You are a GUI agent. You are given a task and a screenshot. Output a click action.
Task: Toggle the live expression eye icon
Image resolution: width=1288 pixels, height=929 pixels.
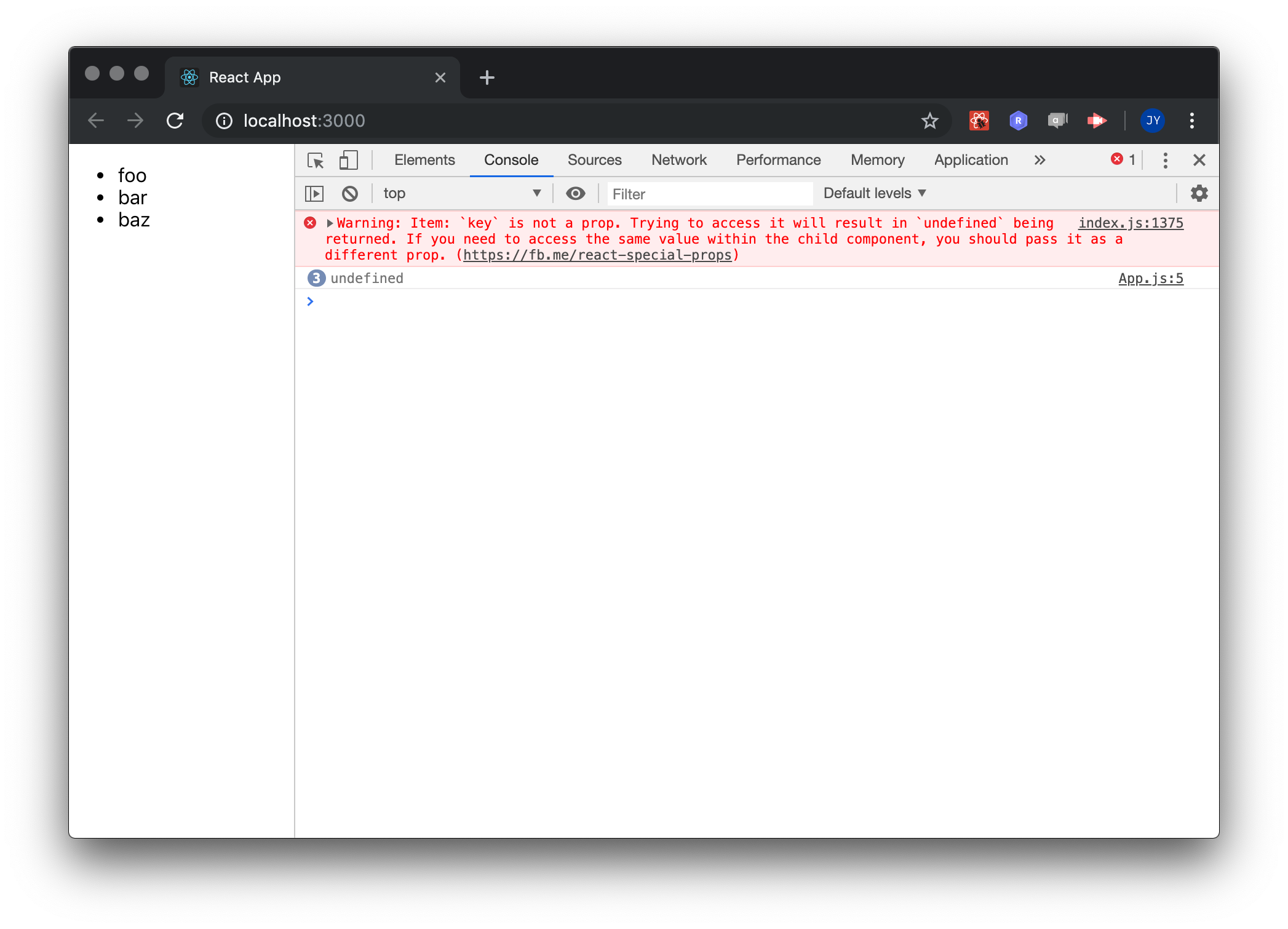coord(576,194)
